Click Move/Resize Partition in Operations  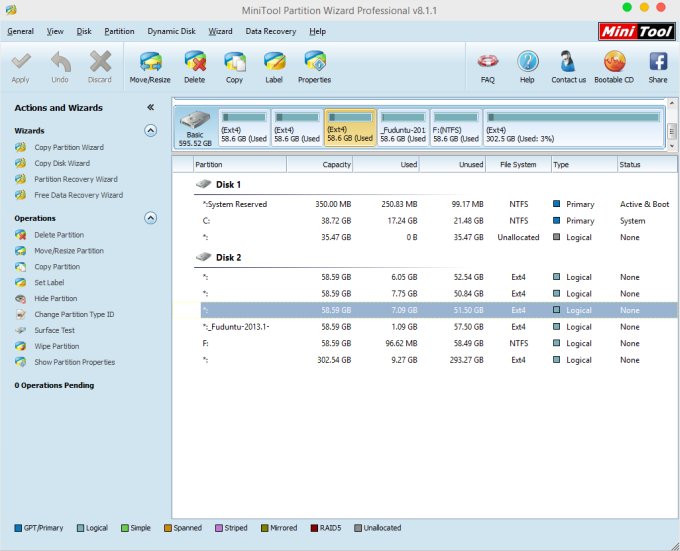69,251
